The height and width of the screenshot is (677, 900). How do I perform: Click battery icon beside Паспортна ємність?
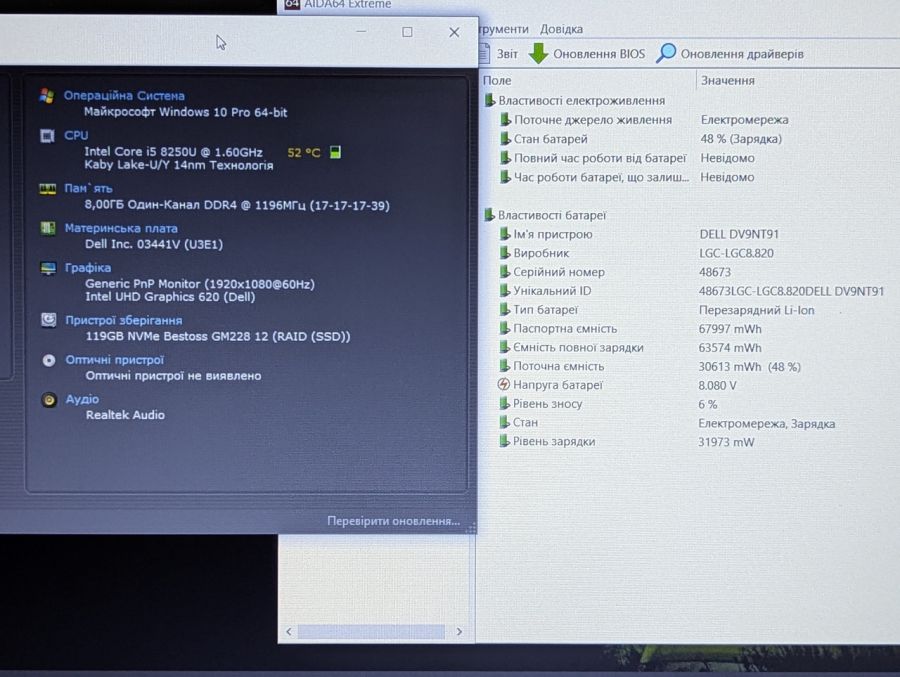tap(504, 328)
